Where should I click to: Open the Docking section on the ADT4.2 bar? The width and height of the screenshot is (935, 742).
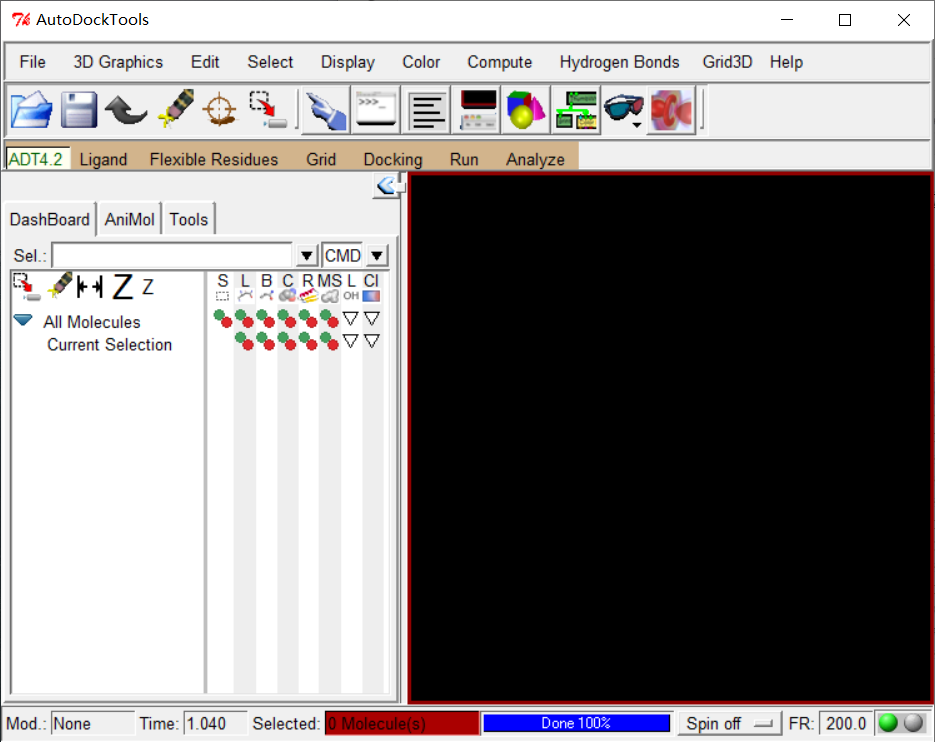392,159
